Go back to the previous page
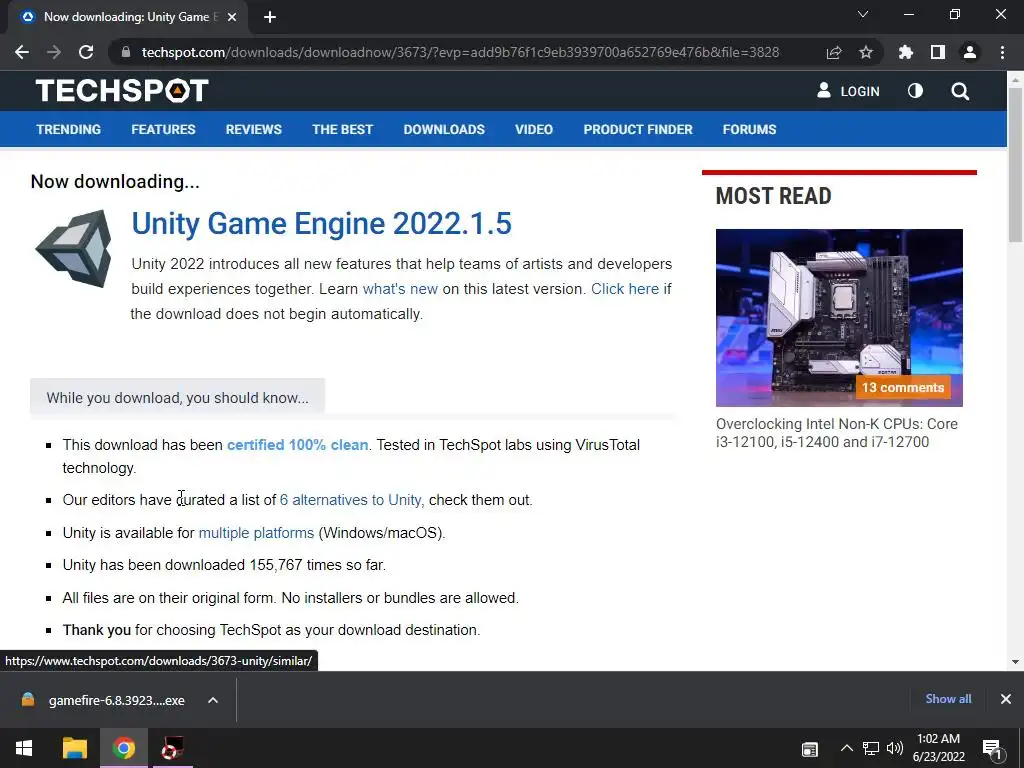This screenshot has width=1024, height=768. click(x=22, y=52)
